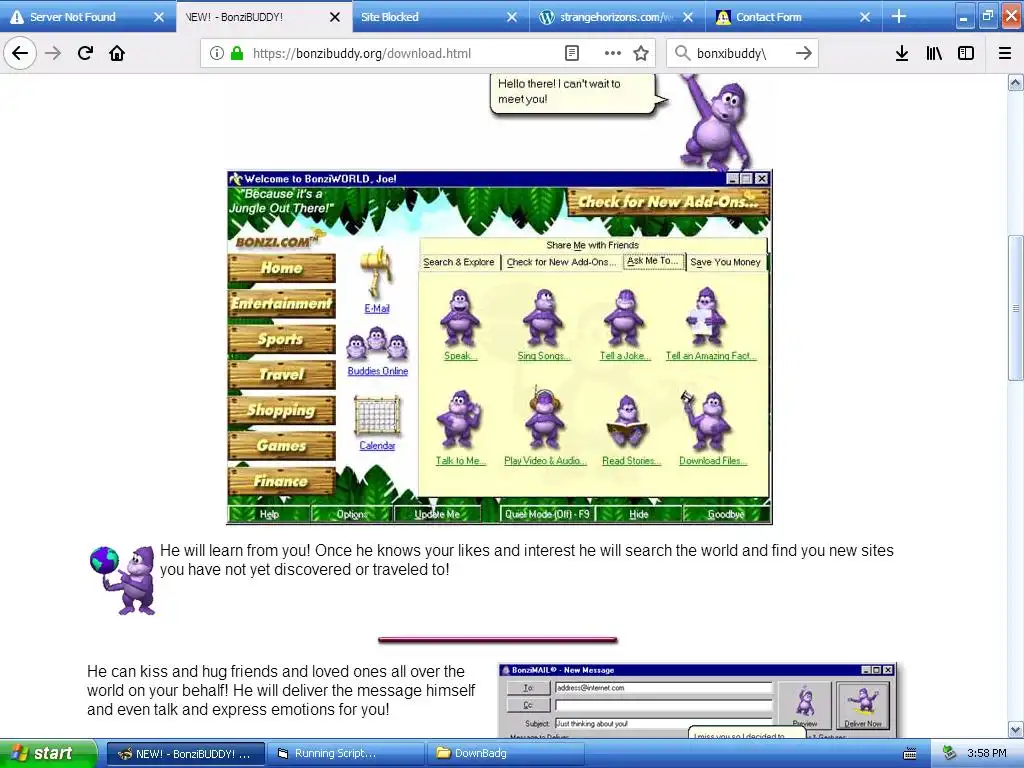The image size is (1024, 768).
Task: Click the Speak gorilla icon
Action: [460, 318]
